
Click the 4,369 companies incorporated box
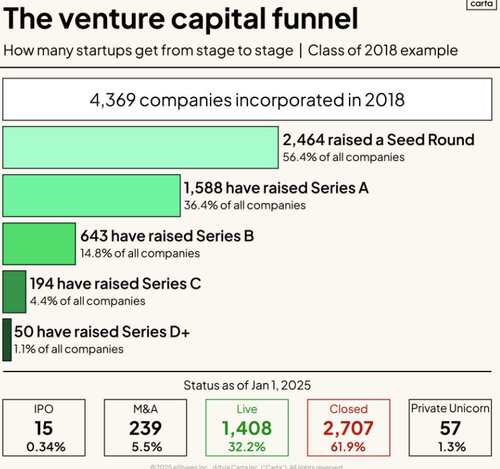(247, 99)
